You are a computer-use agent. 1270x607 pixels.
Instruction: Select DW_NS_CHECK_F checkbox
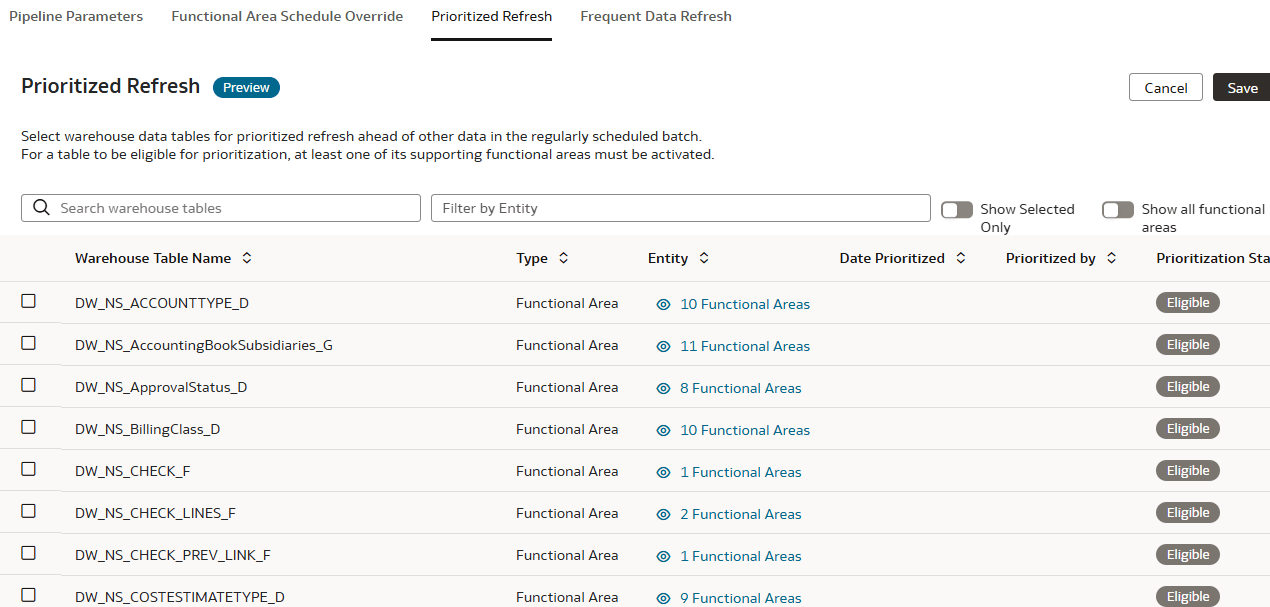pos(29,469)
